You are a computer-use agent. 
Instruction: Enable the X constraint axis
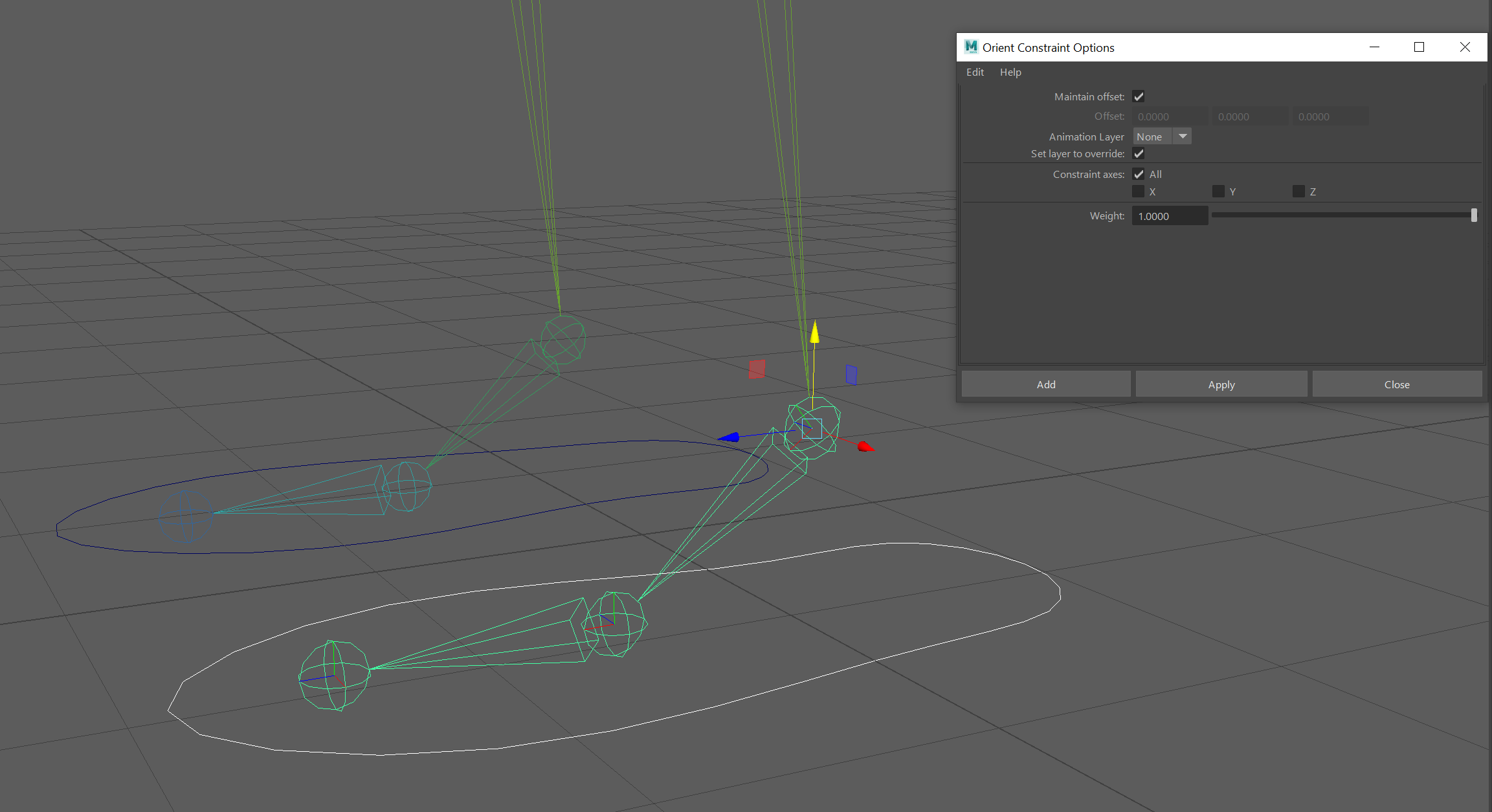[1138, 191]
